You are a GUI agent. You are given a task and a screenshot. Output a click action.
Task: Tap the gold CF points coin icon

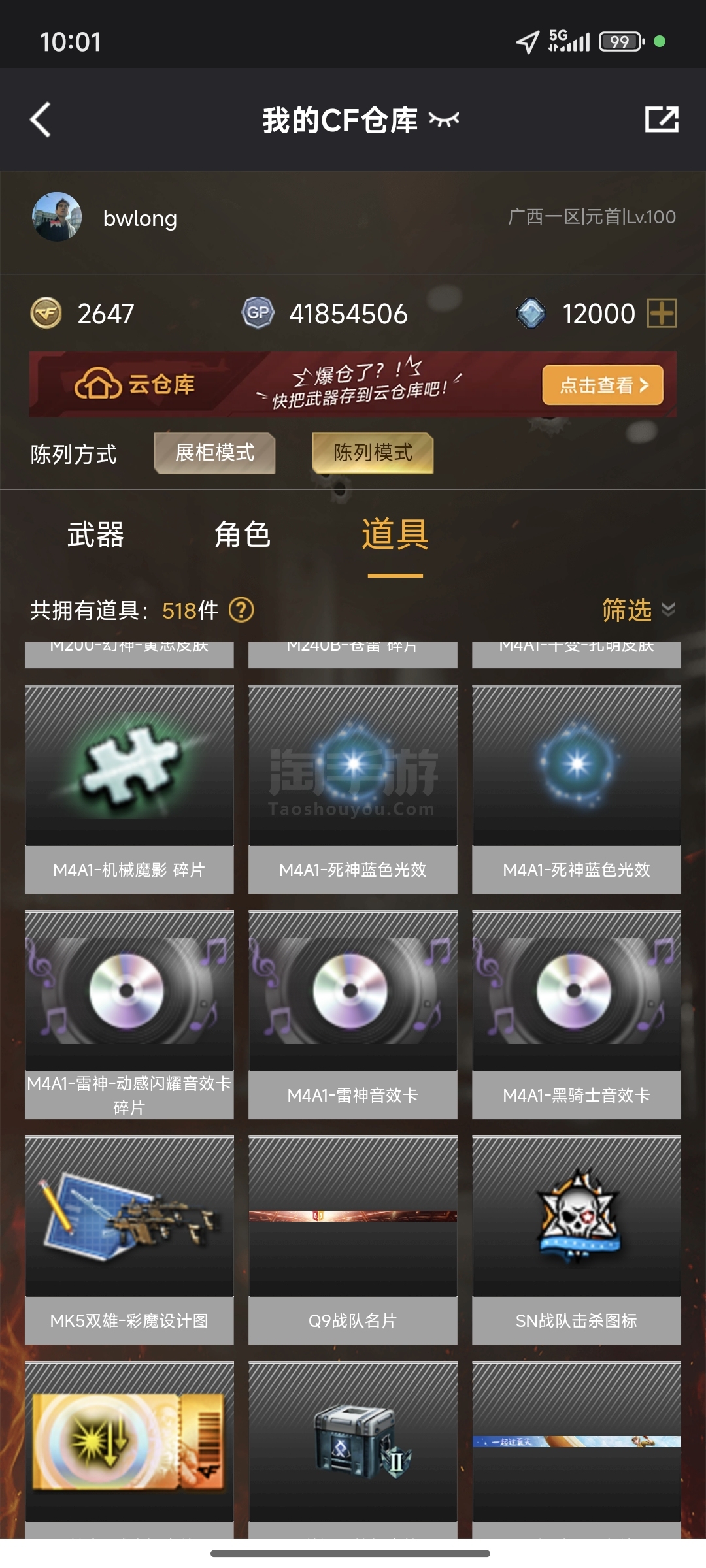click(x=46, y=313)
